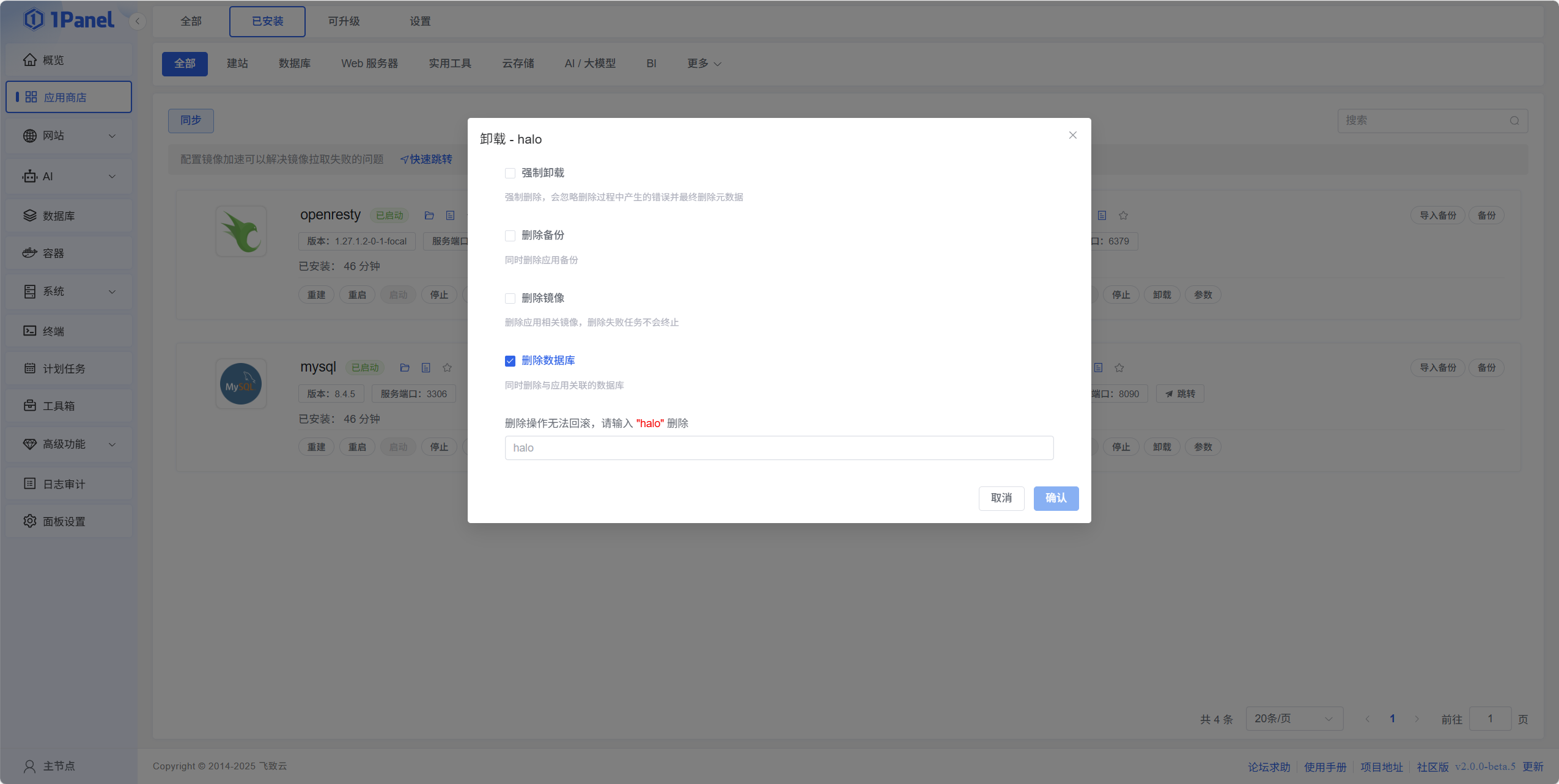Open the 概览 overview sidebar item
This screenshot has width=1559, height=784.
point(68,60)
